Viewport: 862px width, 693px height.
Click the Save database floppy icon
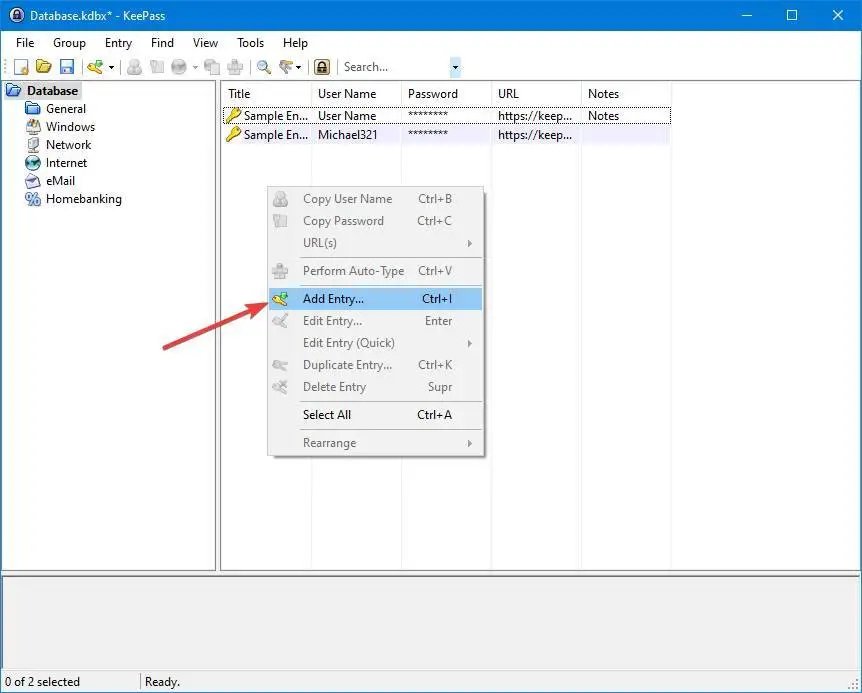point(67,67)
